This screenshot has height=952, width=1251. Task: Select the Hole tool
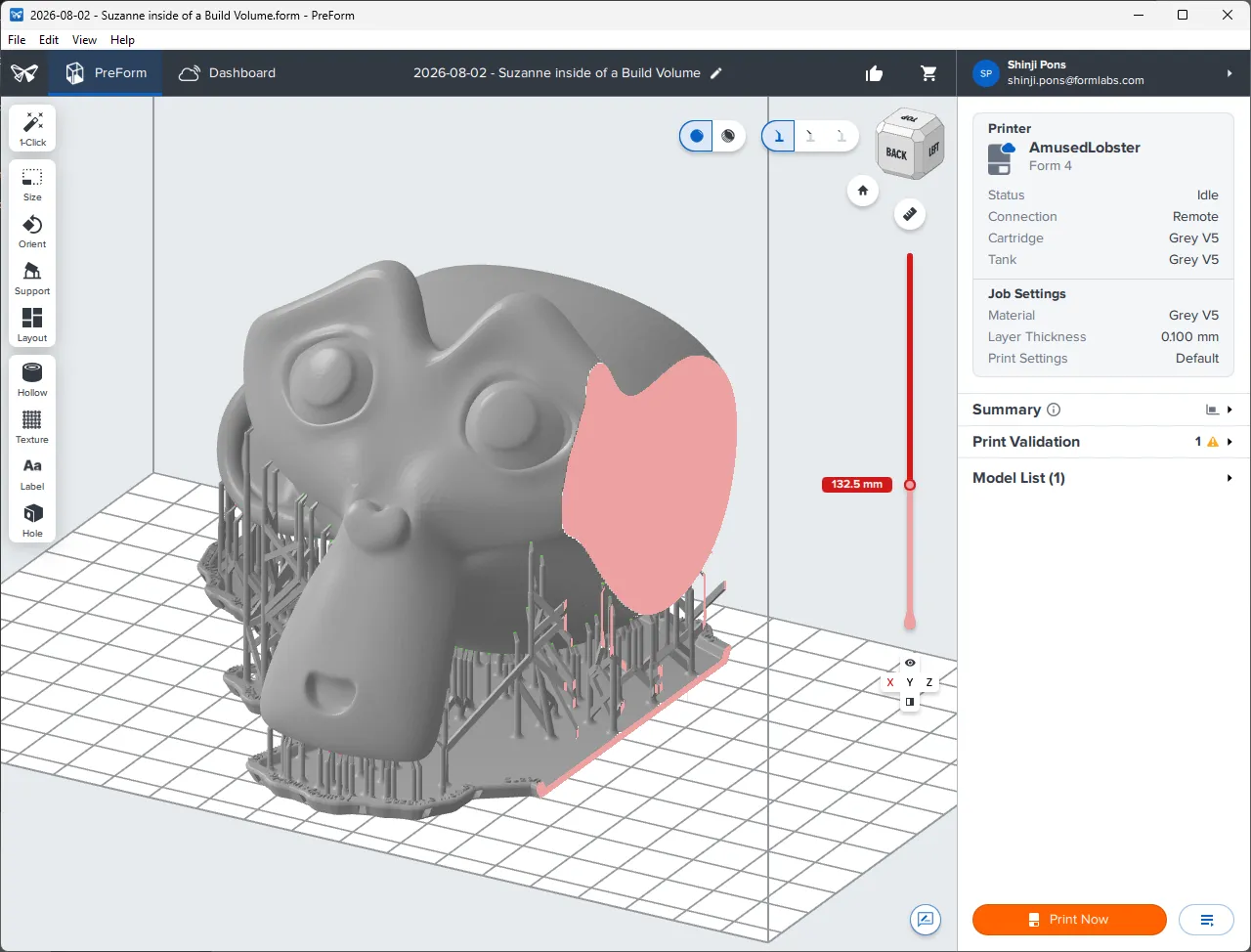(32, 520)
